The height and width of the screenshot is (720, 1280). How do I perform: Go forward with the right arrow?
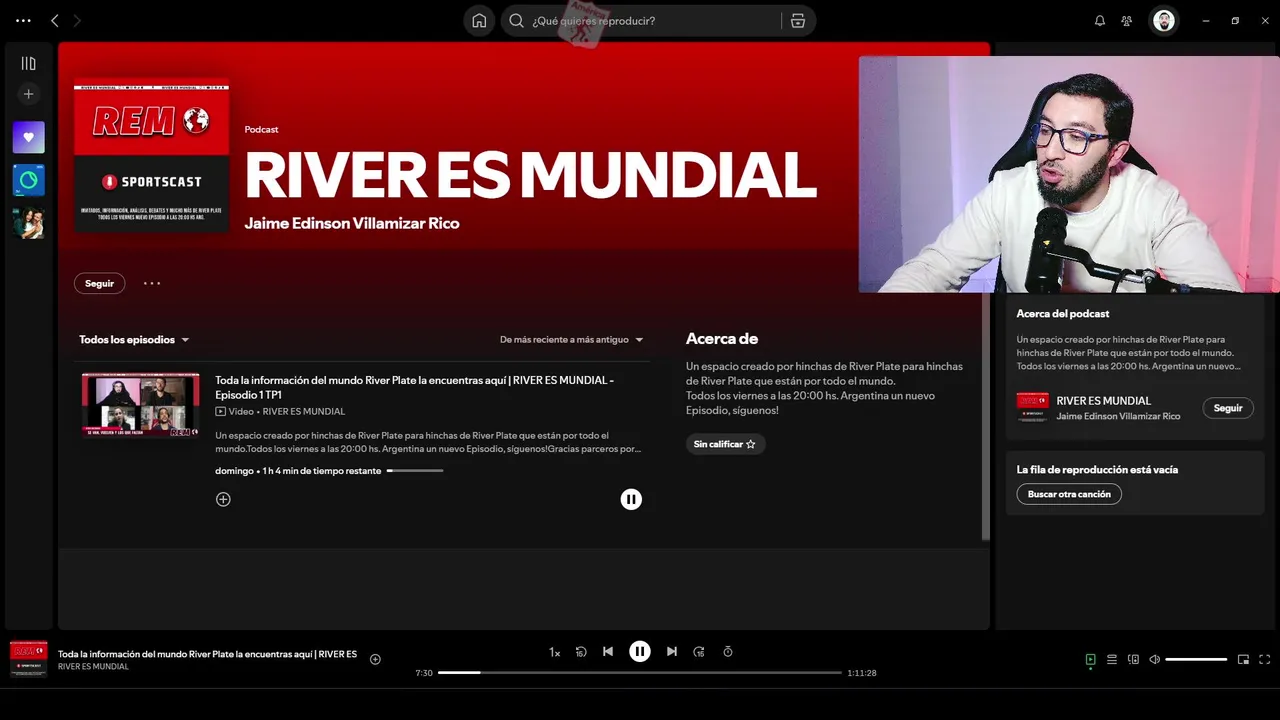78,20
